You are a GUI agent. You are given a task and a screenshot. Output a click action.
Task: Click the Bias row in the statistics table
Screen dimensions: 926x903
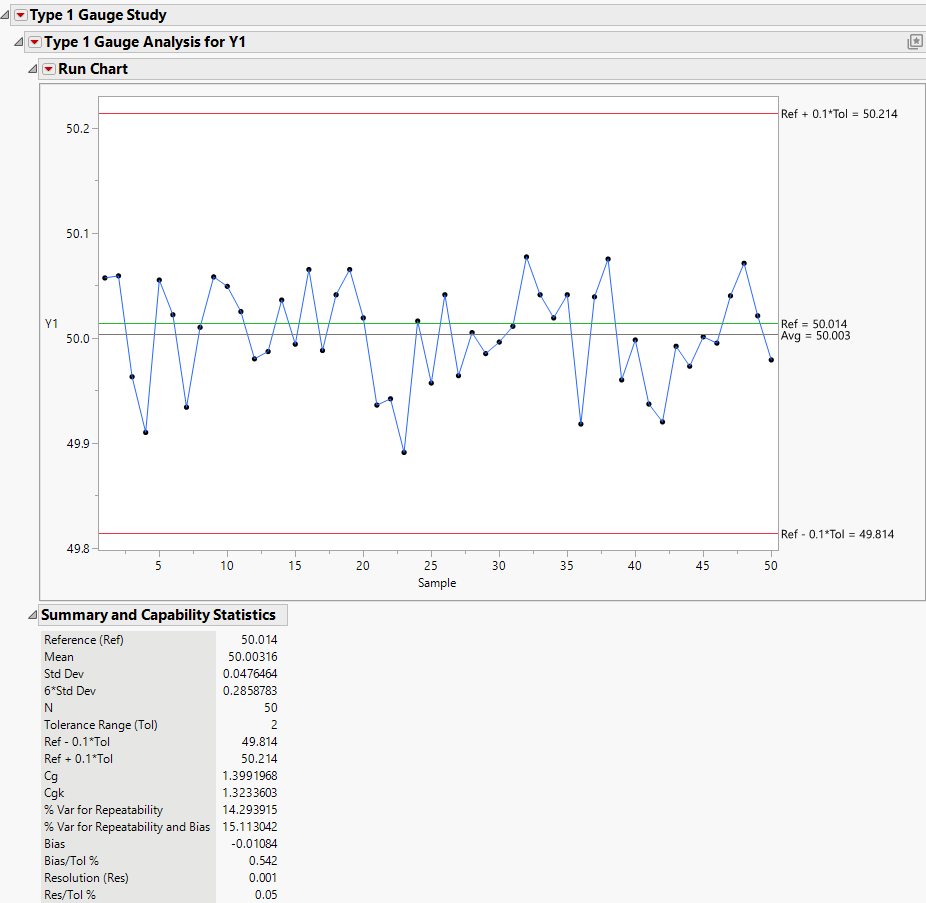coord(130,843)
